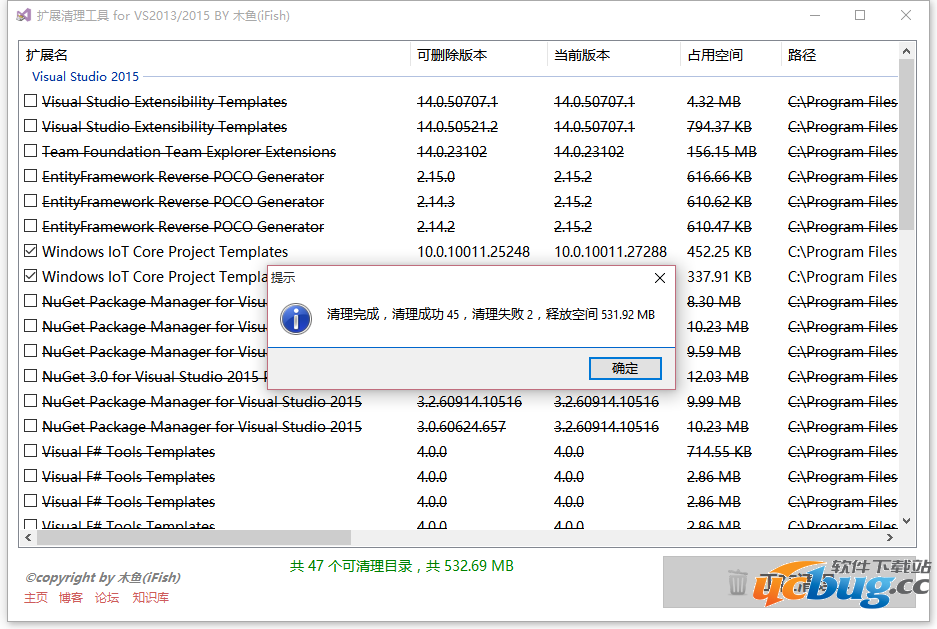937x629 pixels.
Task: Check NuGet 3.0 for Visual Studio 2015
Action: [30, 376]
